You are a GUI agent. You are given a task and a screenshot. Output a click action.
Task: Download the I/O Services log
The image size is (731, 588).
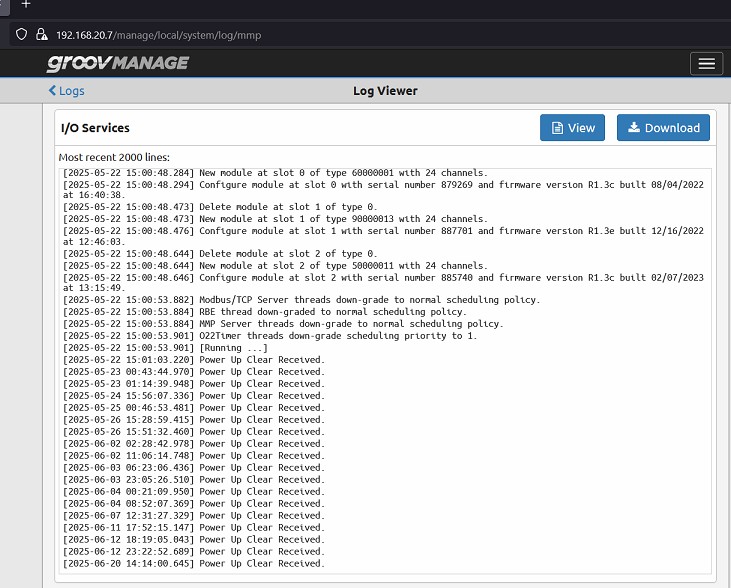pos(663,128)
